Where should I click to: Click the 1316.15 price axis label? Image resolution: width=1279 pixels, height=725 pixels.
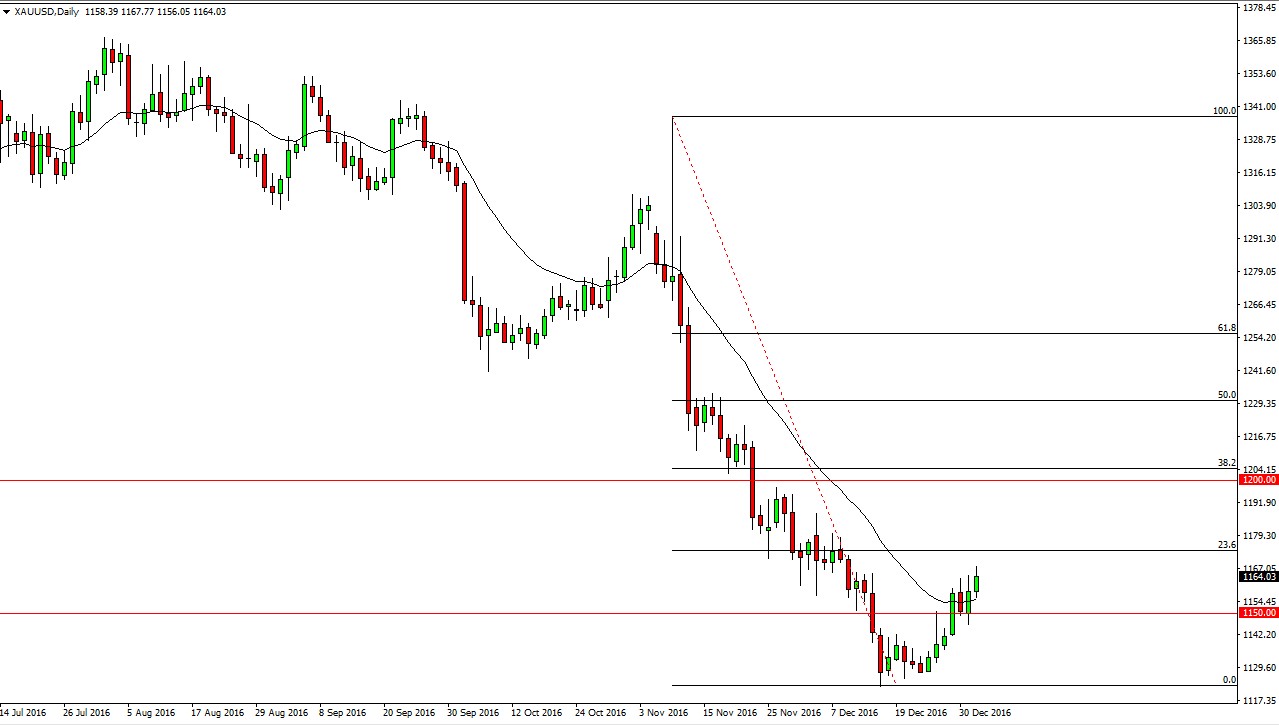point(1260,173)
